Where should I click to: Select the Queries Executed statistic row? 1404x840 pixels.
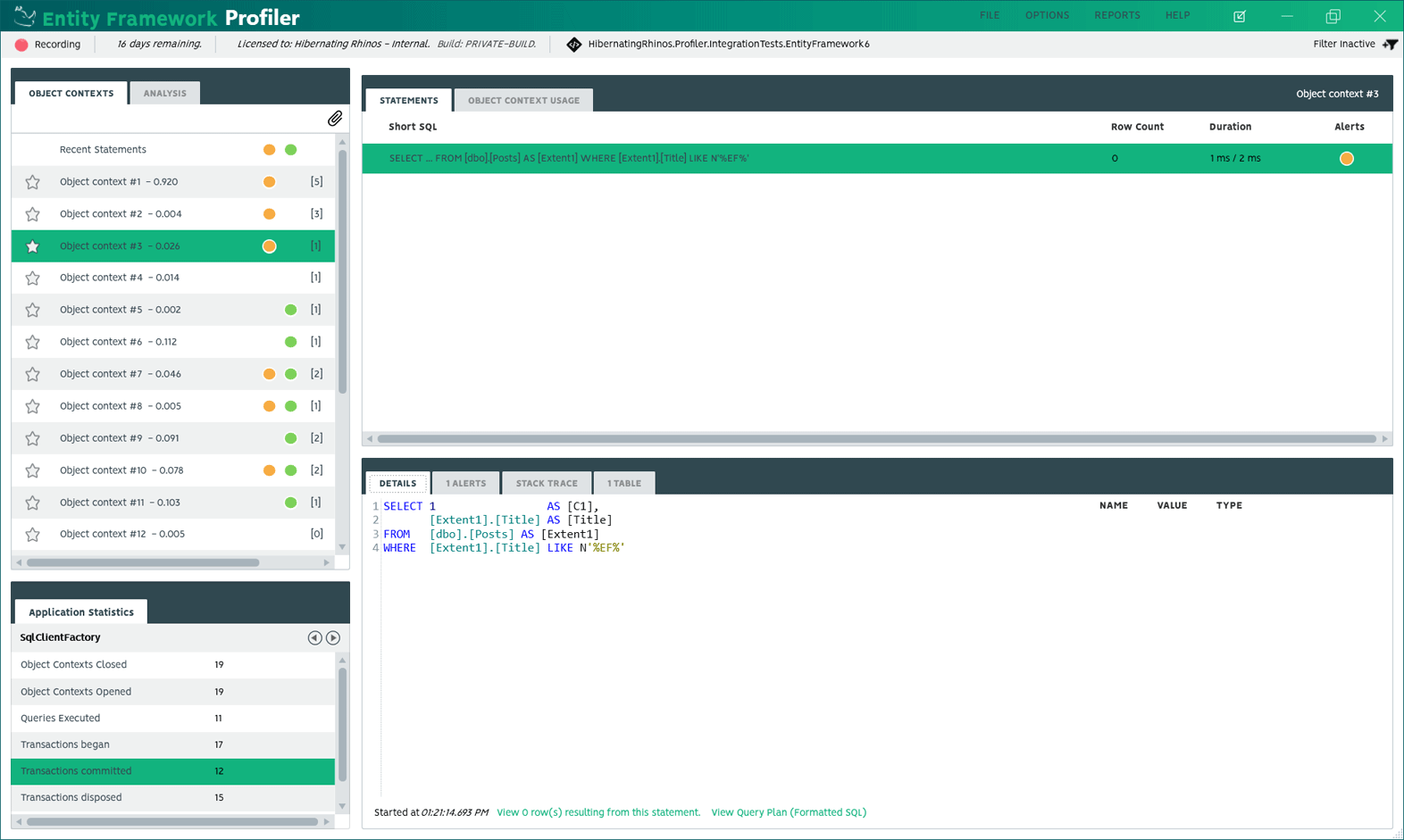173,719
